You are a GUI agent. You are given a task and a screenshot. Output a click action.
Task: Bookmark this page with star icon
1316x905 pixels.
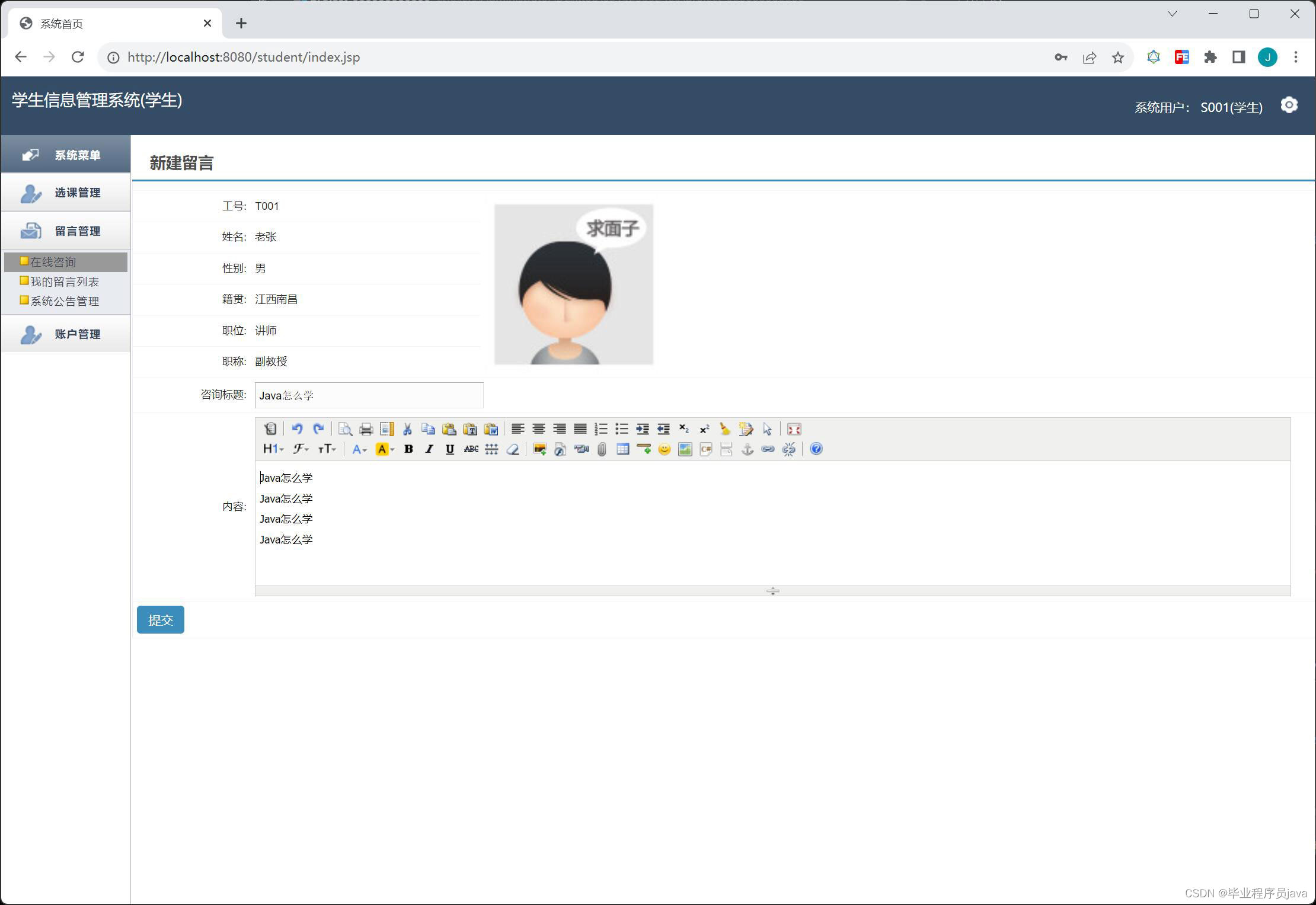[1117, 57]
